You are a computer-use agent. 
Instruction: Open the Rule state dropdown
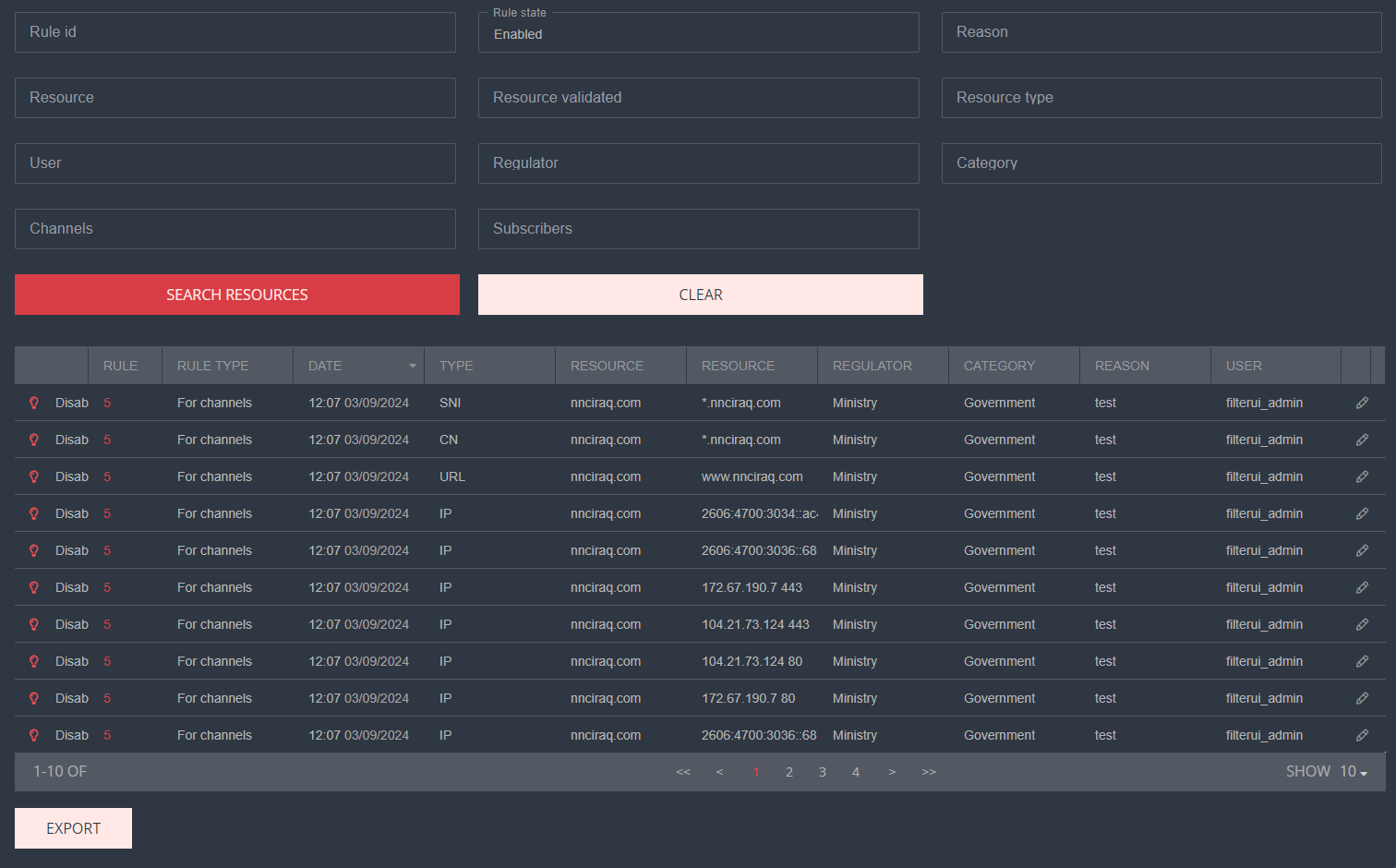[698, 33]
